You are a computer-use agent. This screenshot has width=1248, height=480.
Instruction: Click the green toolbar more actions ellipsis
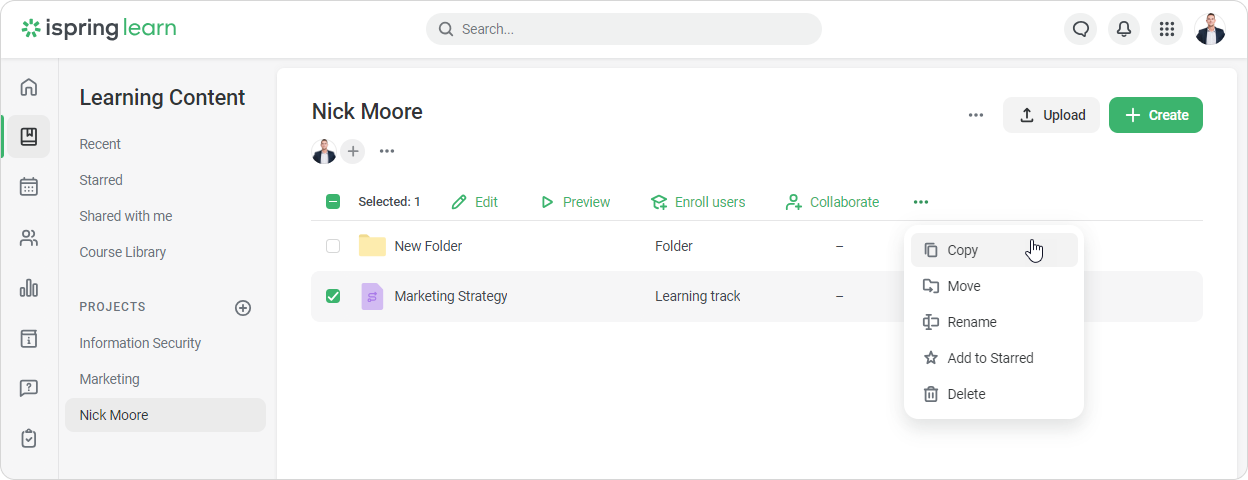click(x=921, y=202)
